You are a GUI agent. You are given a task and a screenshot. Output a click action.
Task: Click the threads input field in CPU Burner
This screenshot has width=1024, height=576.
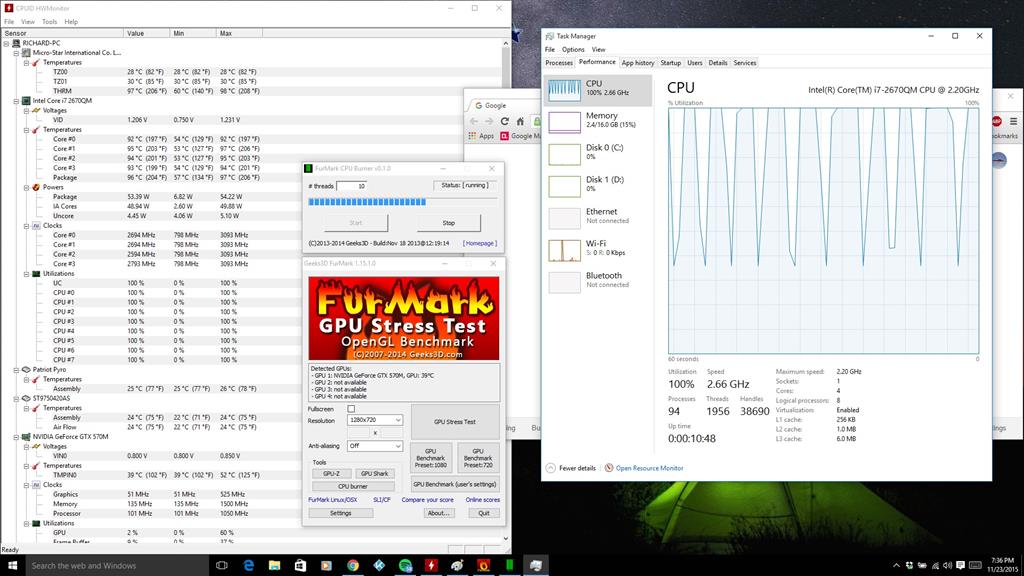point(351,186)
